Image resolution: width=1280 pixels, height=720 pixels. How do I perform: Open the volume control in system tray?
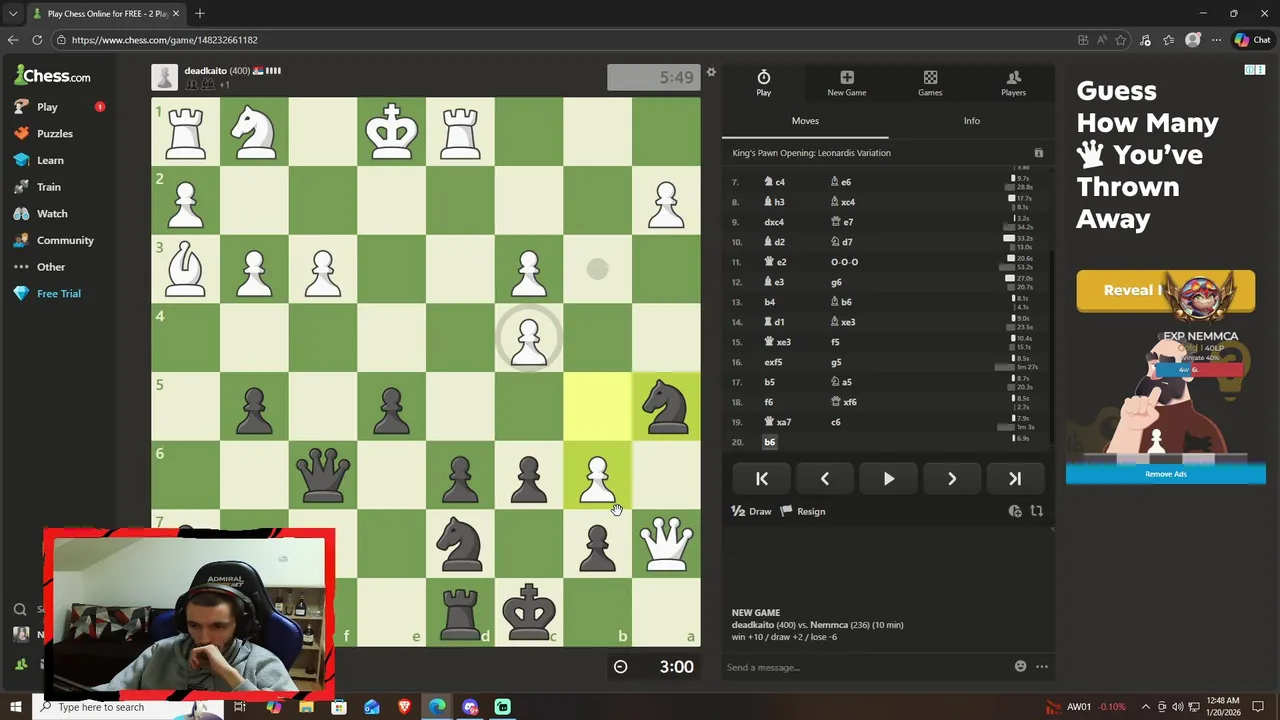1176,707
